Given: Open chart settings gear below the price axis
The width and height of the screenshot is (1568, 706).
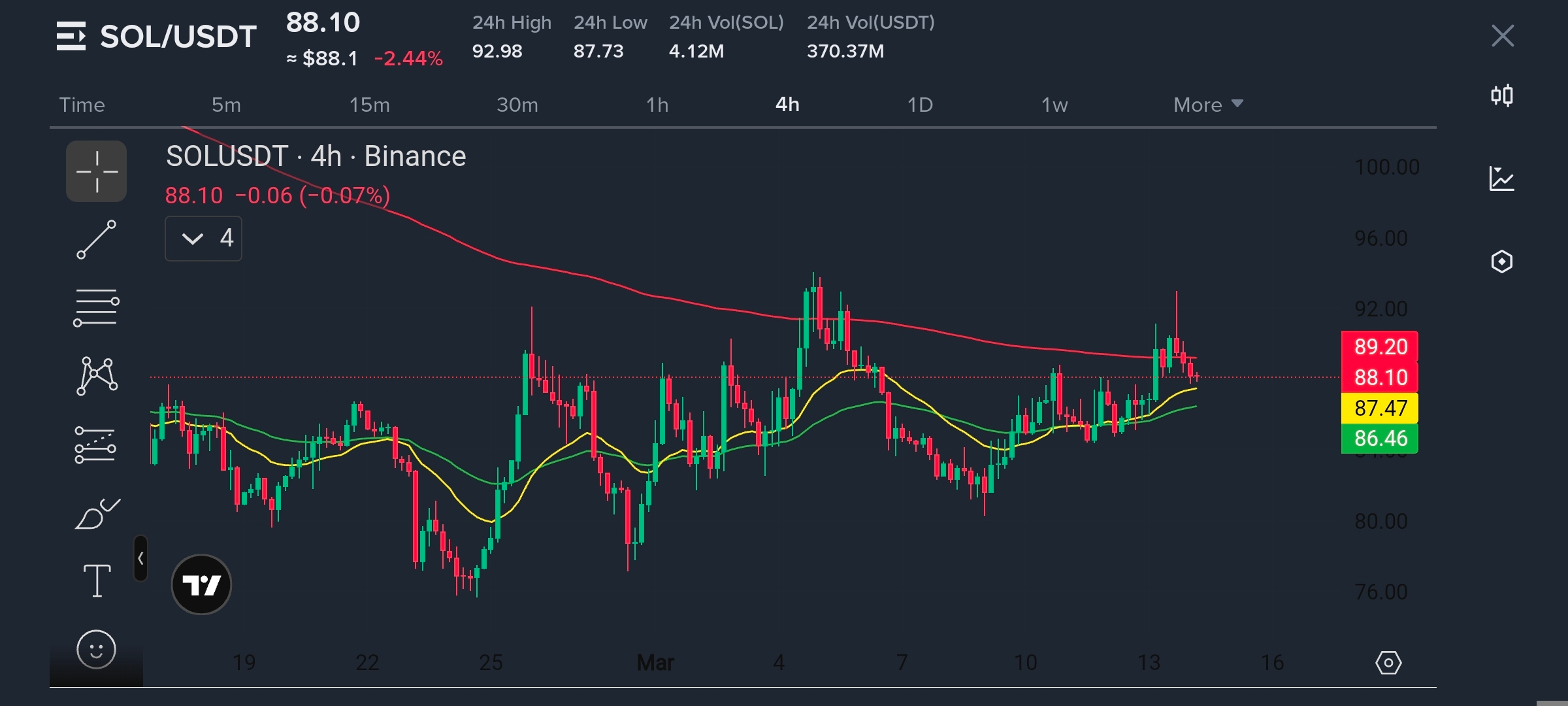Looking at the screenshot, I should 1388,663.
